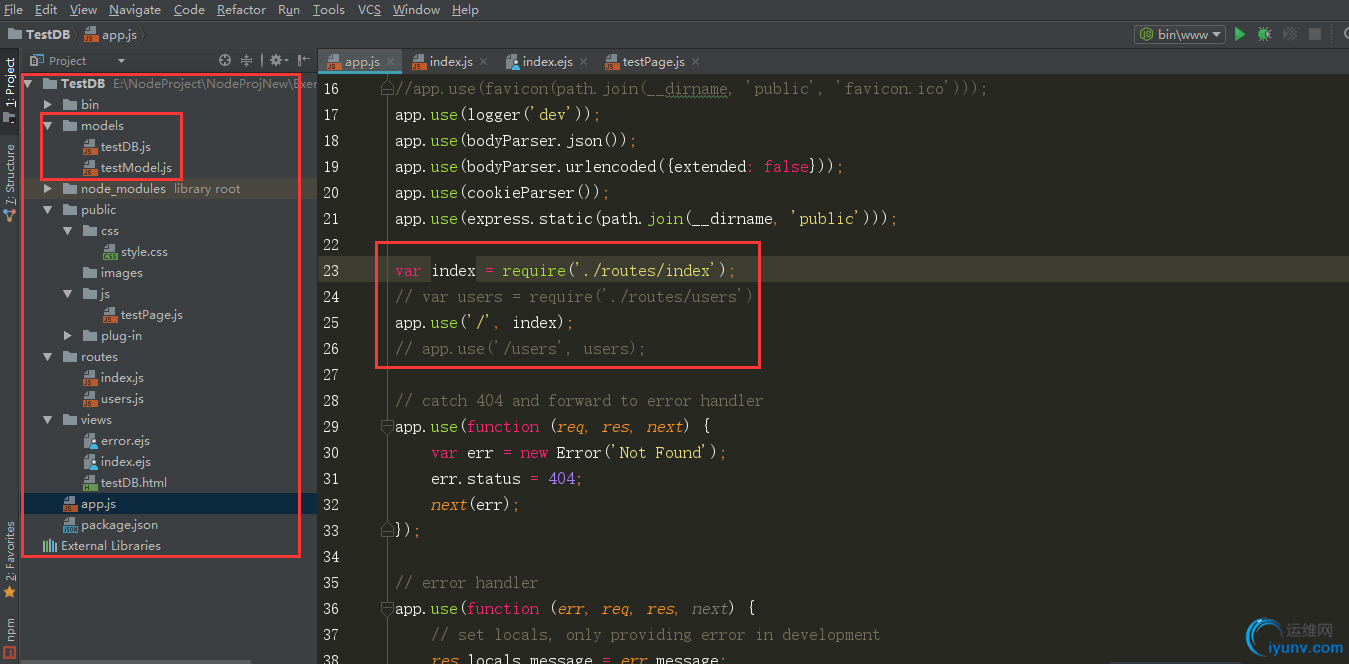Open the Tools menu
This screenshot has height=664, width=1349.
pyautogui.click(x=329, y=9)
